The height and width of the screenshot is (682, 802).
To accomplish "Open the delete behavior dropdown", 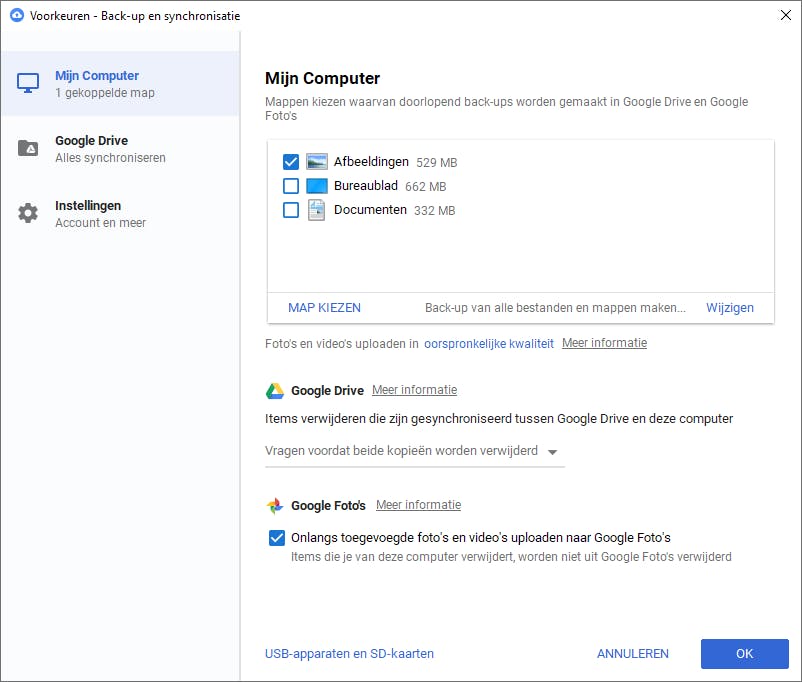I will pyautogui.click(x=552, y=451).
